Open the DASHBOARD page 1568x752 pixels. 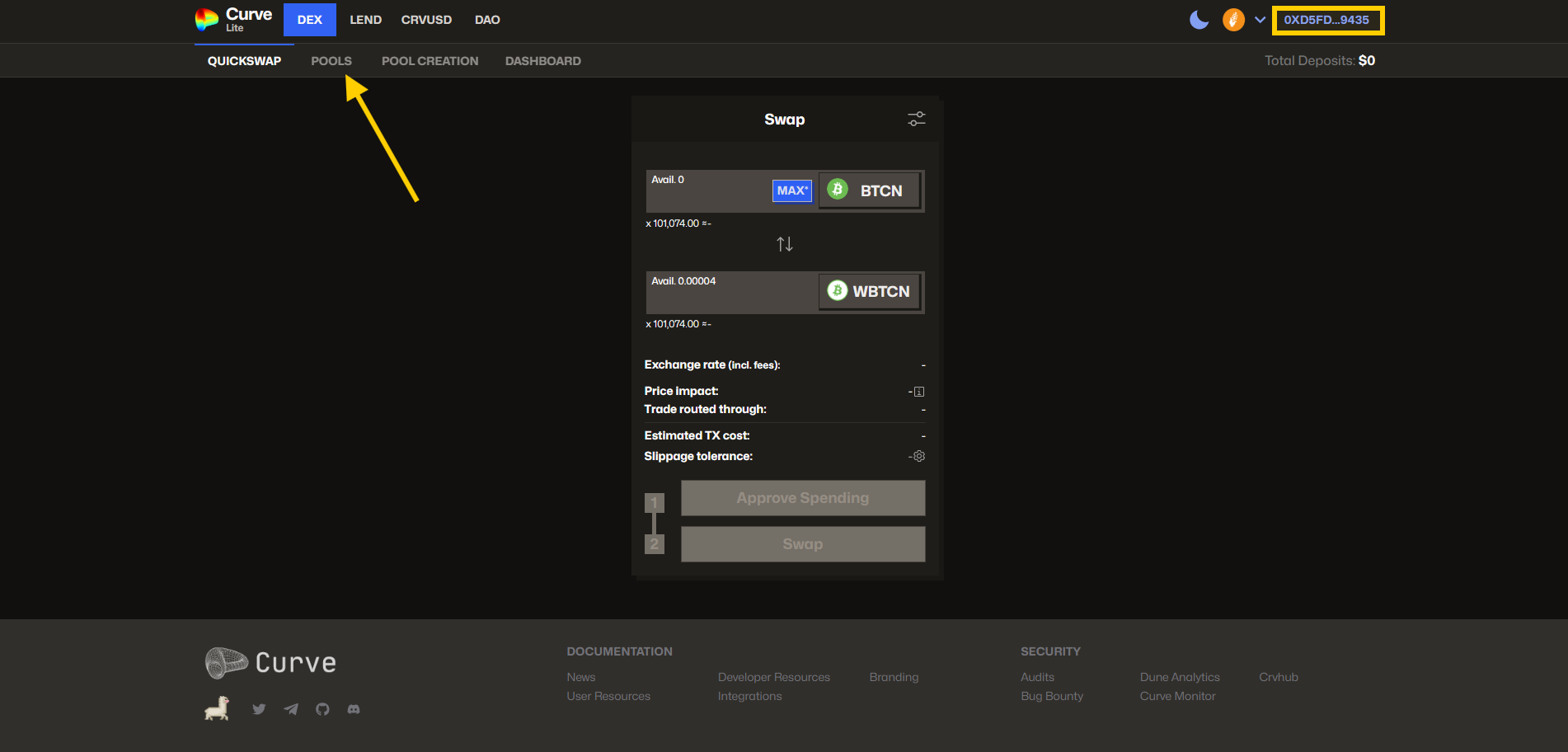coord(543,61)
